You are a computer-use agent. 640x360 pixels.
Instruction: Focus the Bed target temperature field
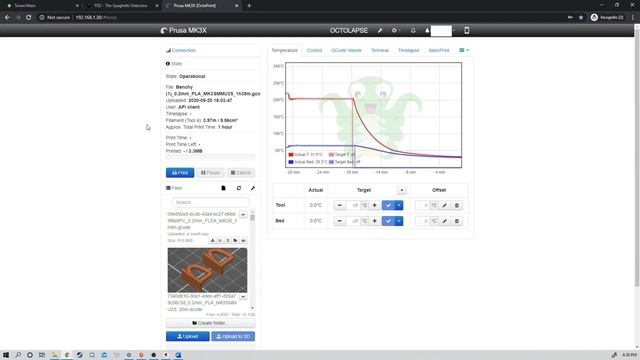[353, 221]
